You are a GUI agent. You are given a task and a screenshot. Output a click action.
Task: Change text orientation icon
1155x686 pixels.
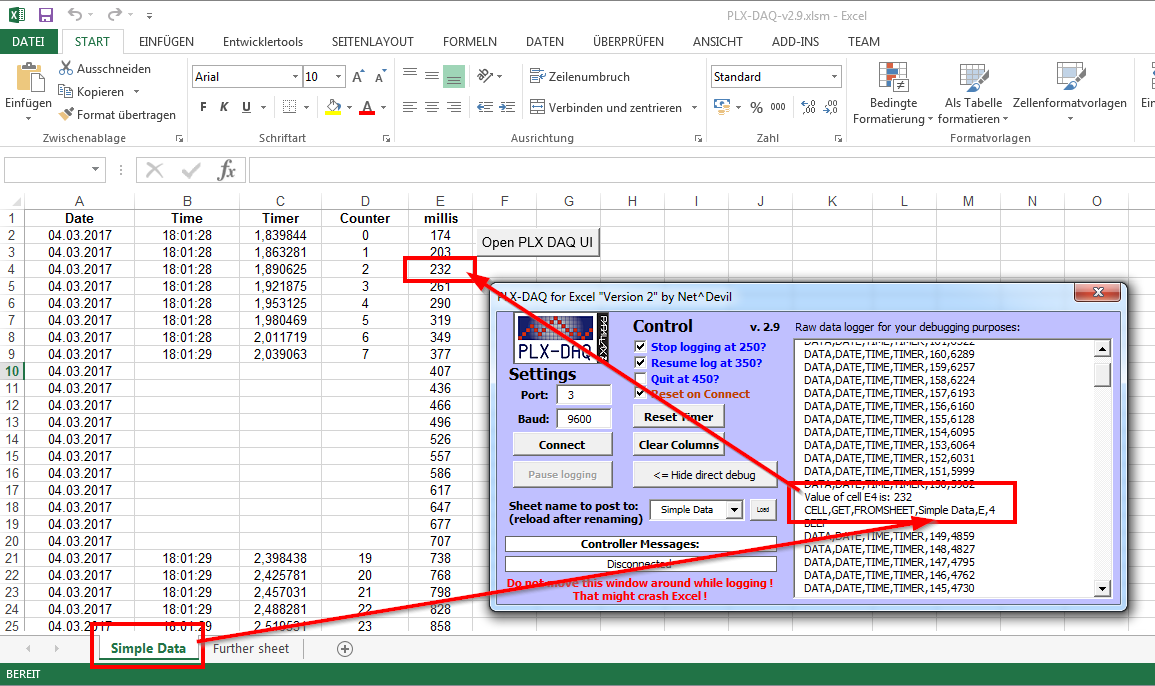pyautogui.click(x=485, y=76)
